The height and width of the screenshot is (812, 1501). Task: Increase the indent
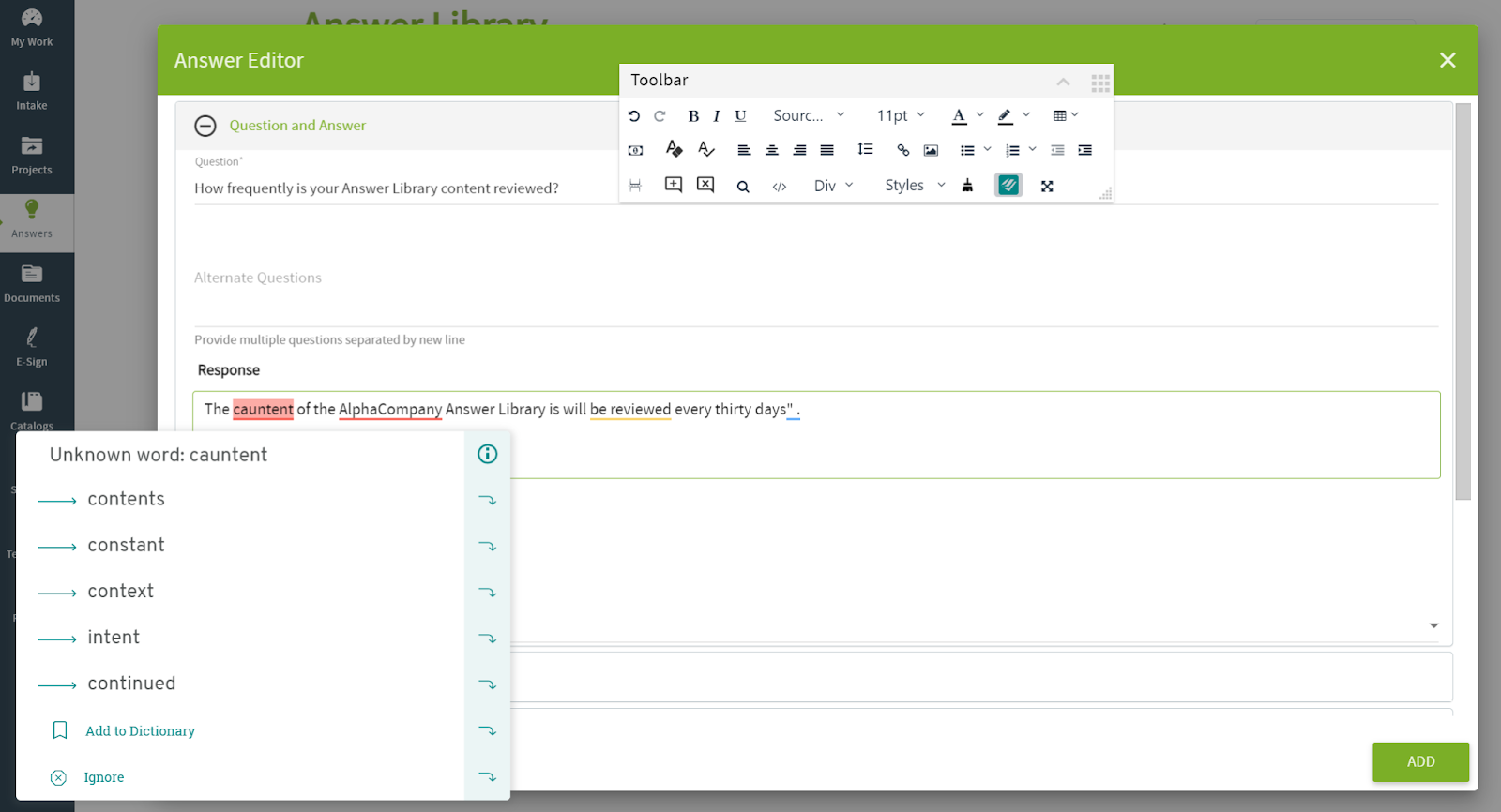1085,150
